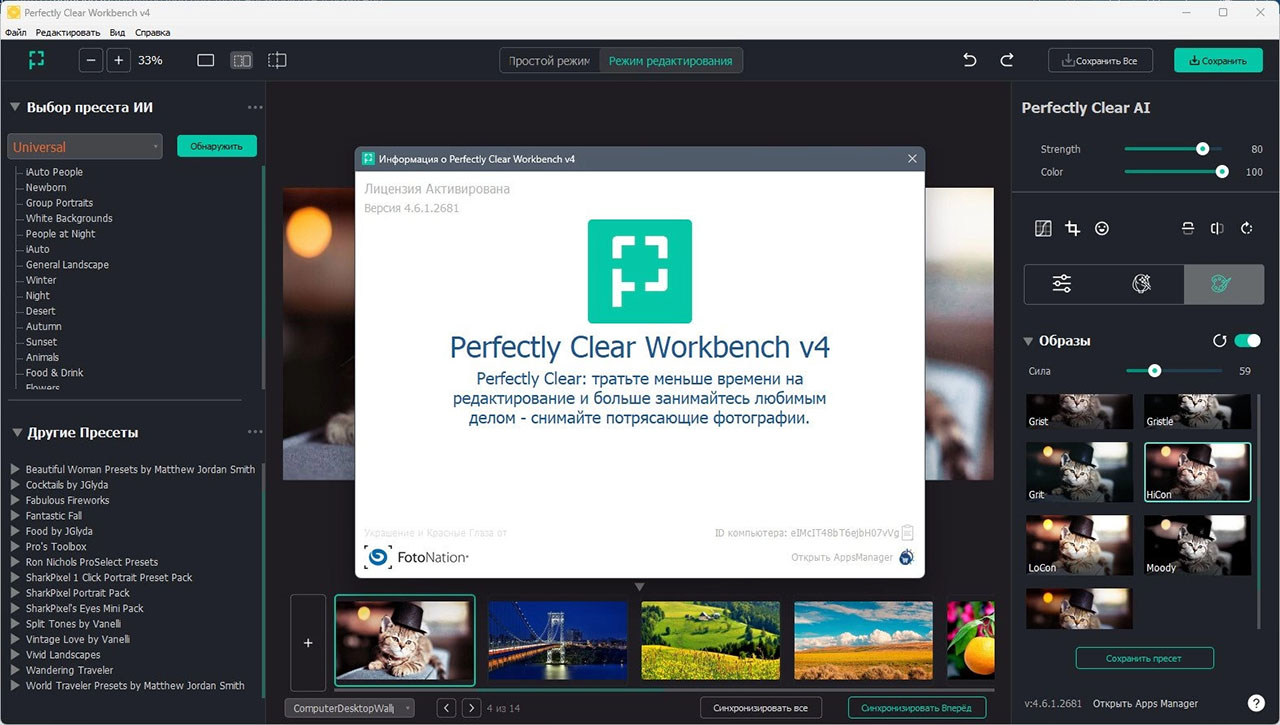
Task: Open the Справка menu
Action: click(x=152, y=32)
